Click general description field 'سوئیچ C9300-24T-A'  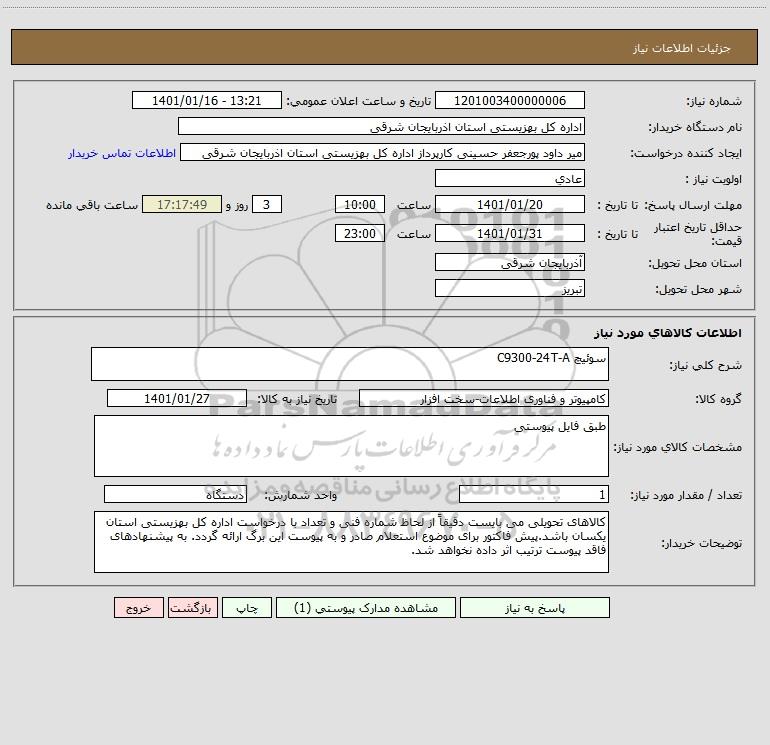pos(350,364)
